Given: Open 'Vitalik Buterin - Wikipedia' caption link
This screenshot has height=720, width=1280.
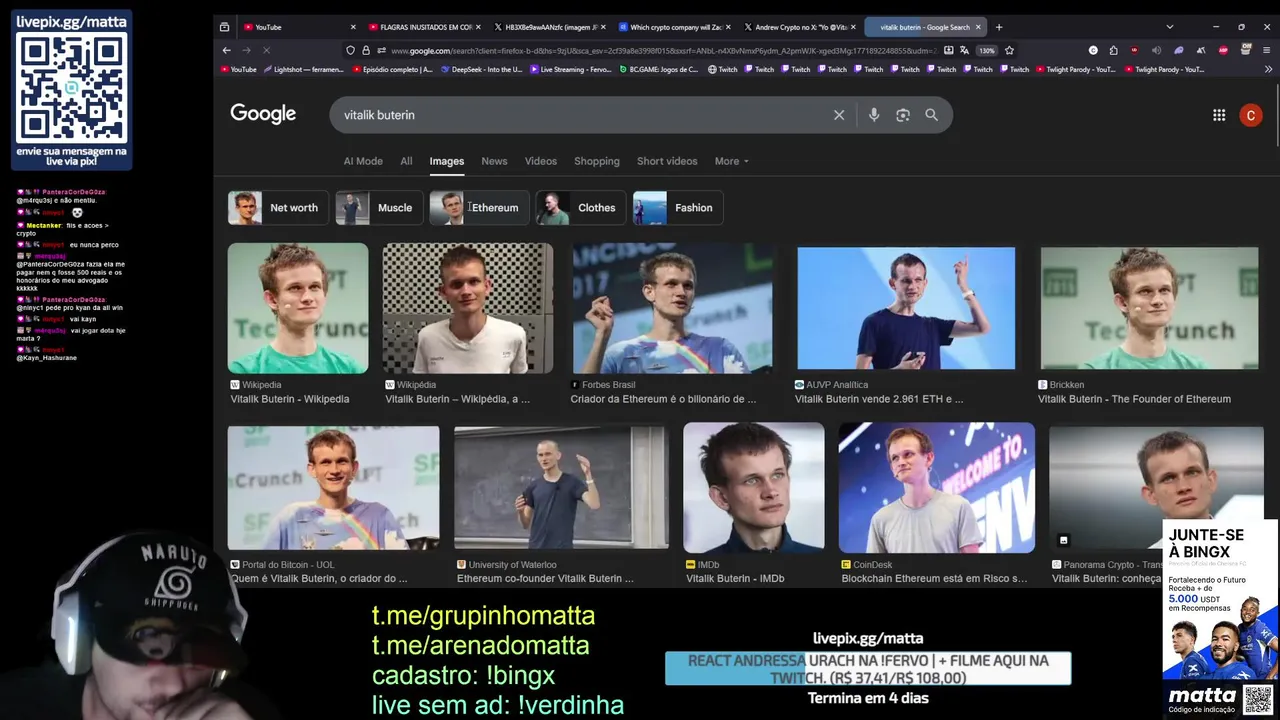Looking at the screenshot, I should pyautogui.click(x=290, y=399).
